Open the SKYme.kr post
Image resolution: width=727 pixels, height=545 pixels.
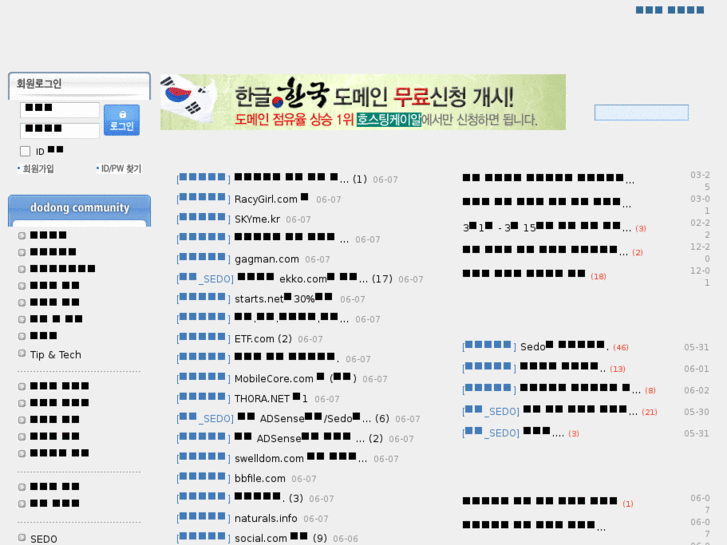[257, 219]
